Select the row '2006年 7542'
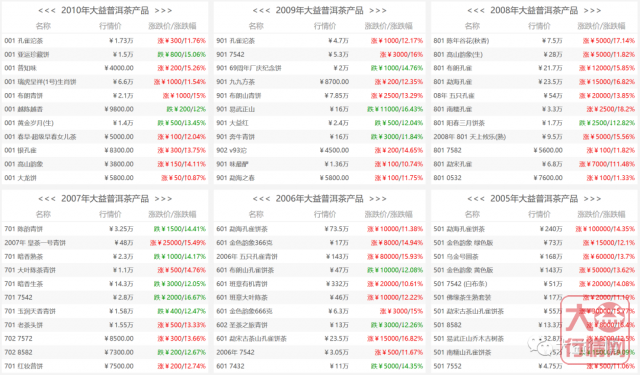This screenshot has width=640, height=375. 320,352
